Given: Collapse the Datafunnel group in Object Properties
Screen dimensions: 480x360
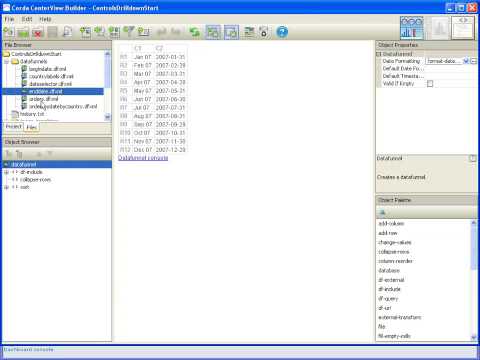Looking at the screenshot, I should [379, 54].
